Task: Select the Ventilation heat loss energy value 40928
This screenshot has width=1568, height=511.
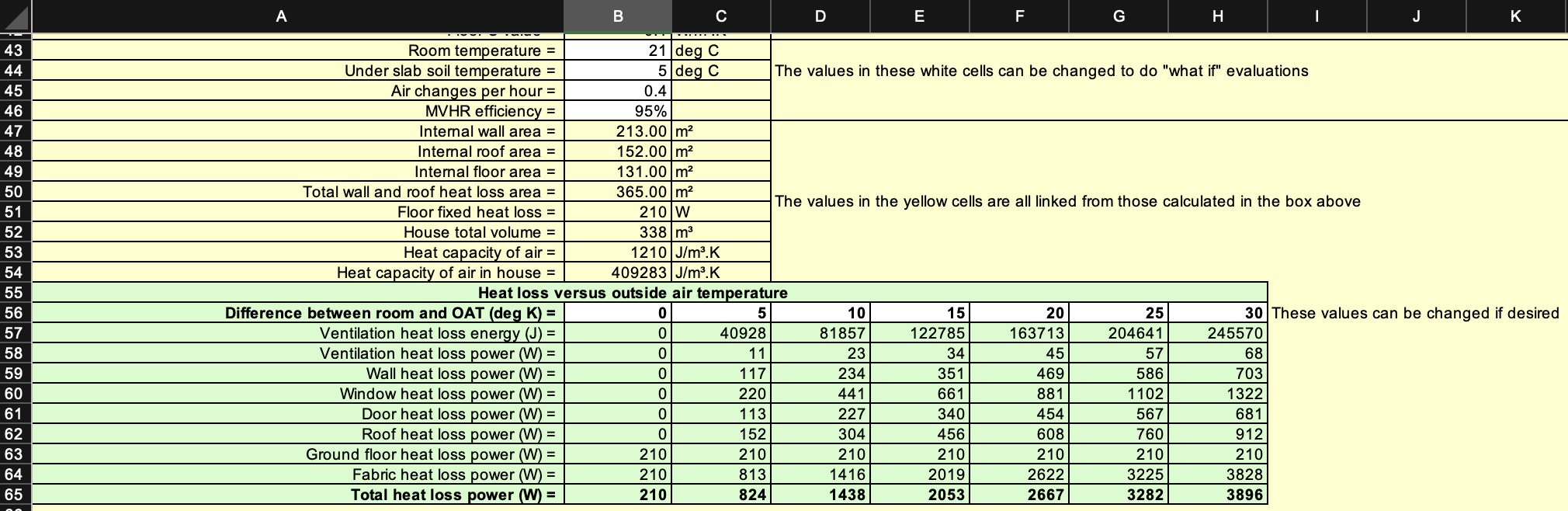Action: pos(720,333)
